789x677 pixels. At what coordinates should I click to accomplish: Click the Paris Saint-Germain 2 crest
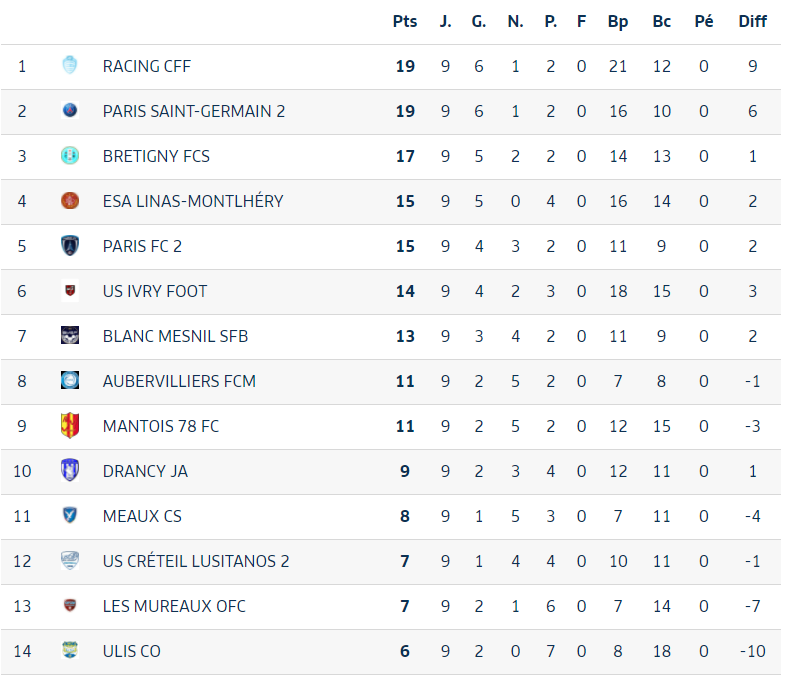(x=70, y=110)
